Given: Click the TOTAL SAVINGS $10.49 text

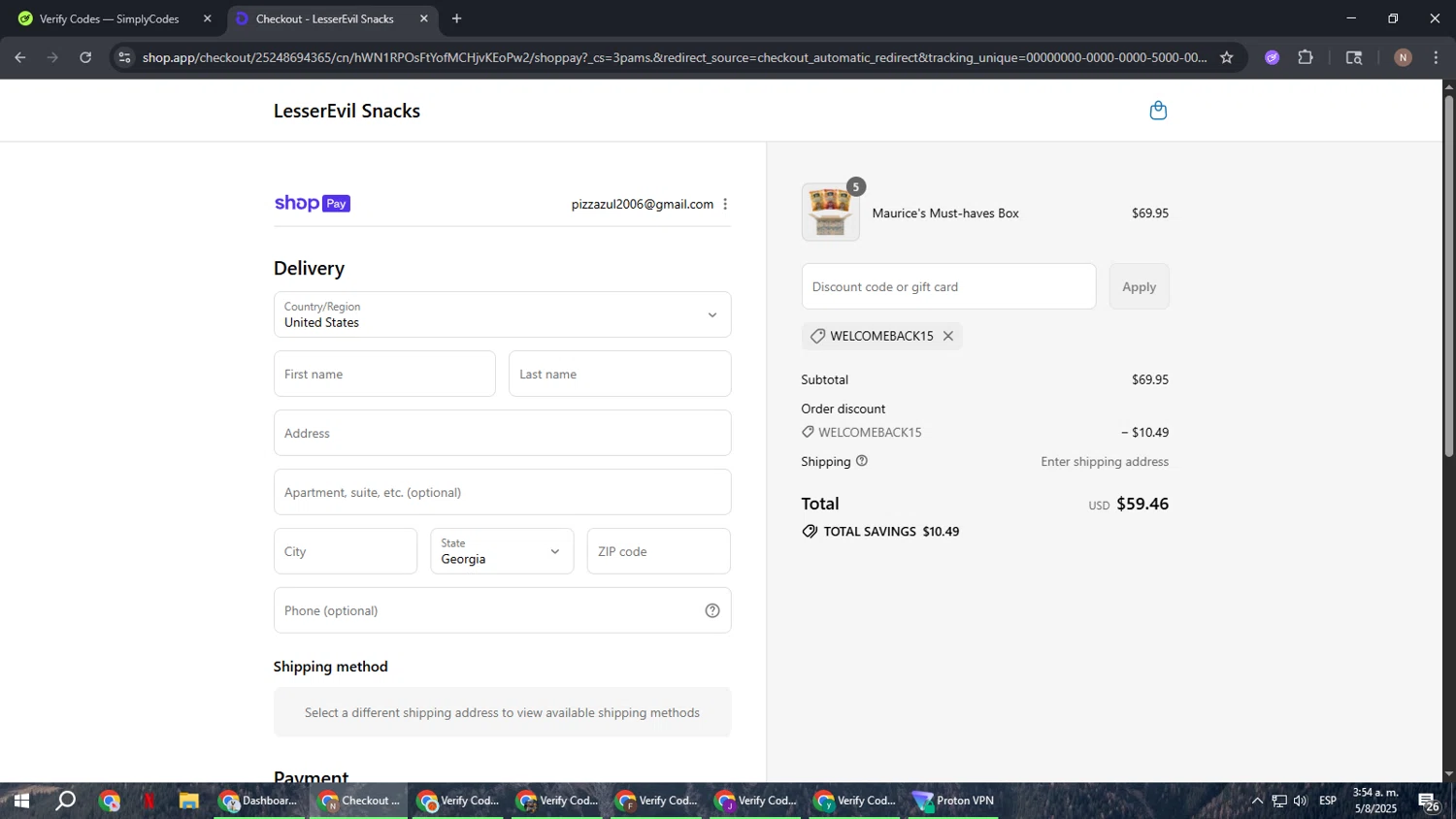Looking at the screenshot, I should 891,531.
